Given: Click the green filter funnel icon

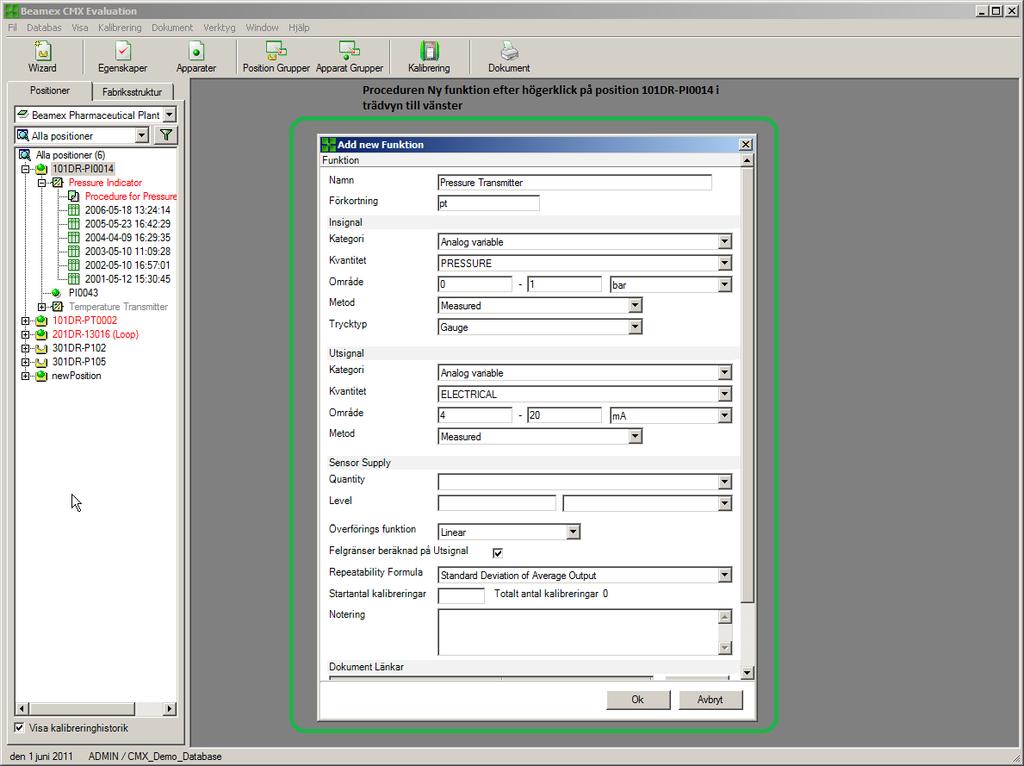Looking at the screenshot, I should tap(166, 135).
